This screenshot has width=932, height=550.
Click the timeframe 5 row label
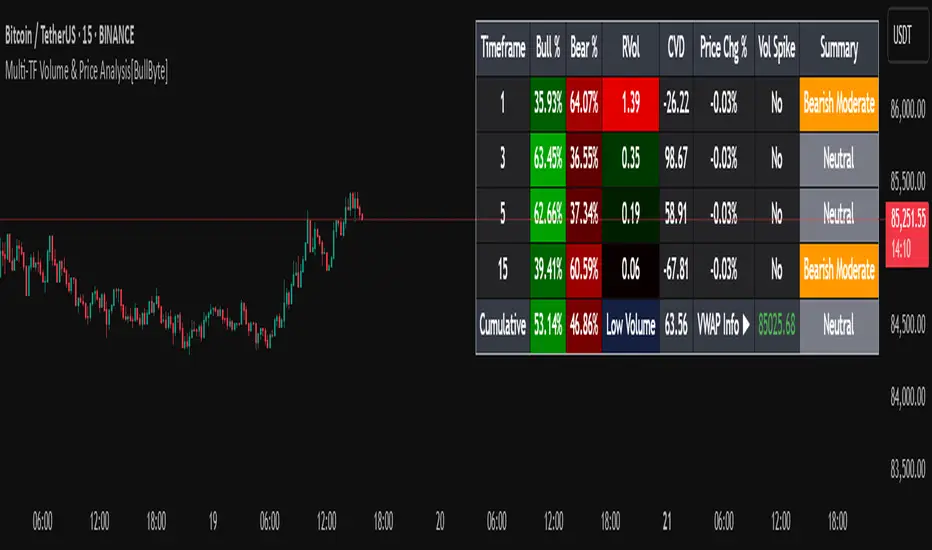pos(503,214)
